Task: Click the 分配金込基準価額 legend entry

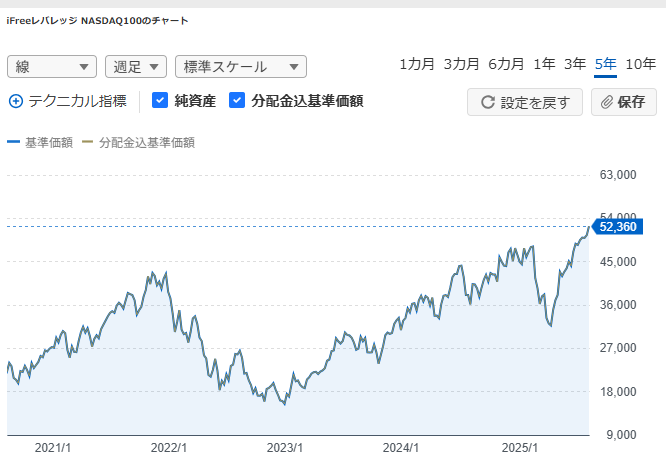Action: 138,142
